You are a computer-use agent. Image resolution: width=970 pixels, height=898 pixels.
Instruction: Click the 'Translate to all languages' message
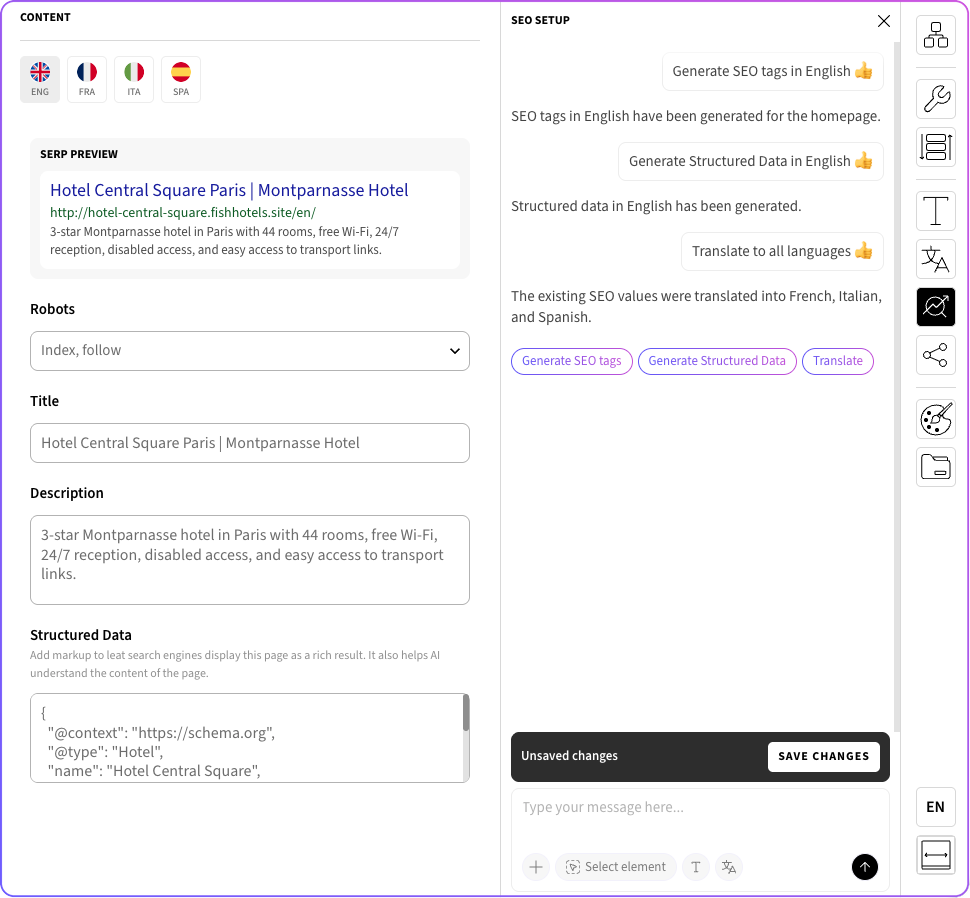(x=783, y=251)
